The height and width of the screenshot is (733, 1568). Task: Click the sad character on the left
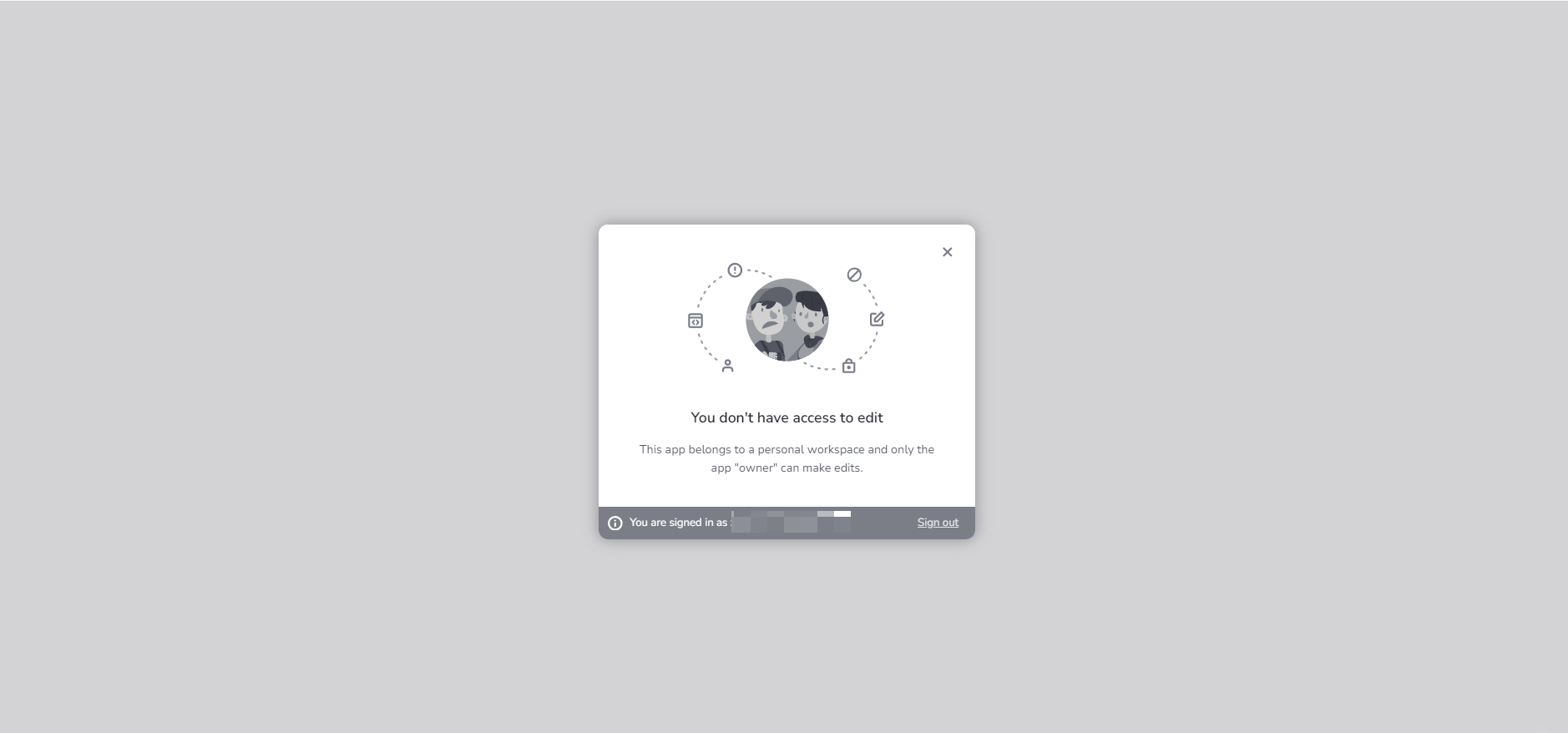click(x=768, y=323)
